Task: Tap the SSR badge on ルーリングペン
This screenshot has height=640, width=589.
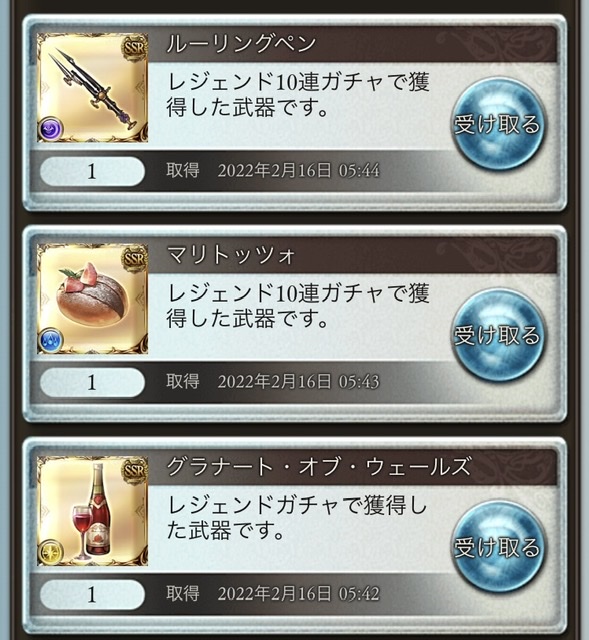Action: point(134,48)
